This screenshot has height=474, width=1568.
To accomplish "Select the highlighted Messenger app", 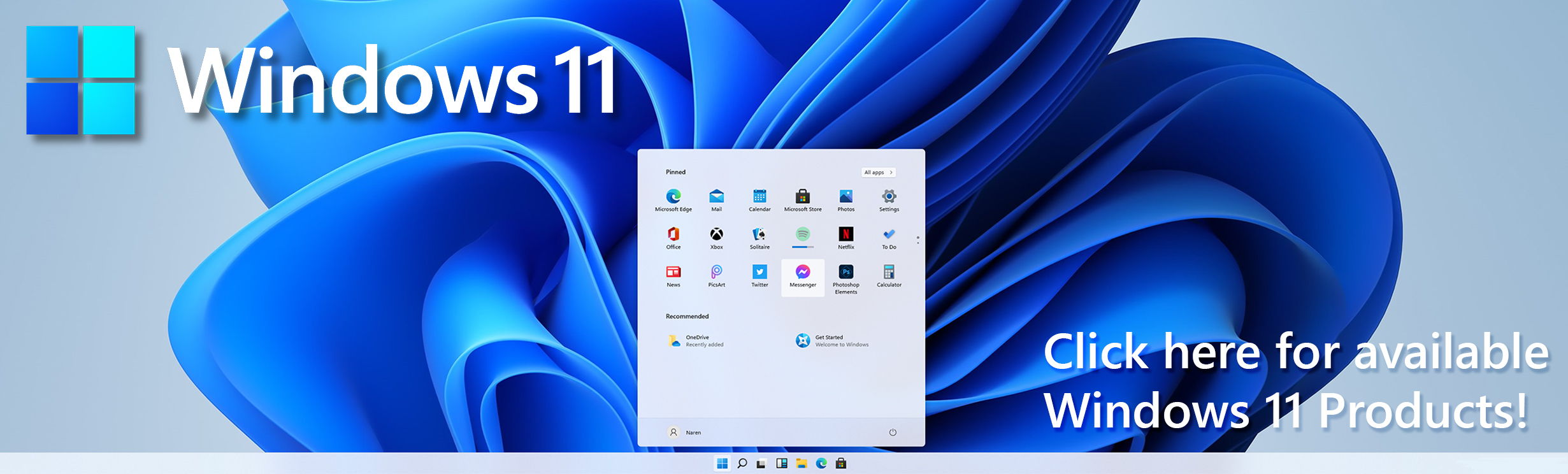I will 803,278.
